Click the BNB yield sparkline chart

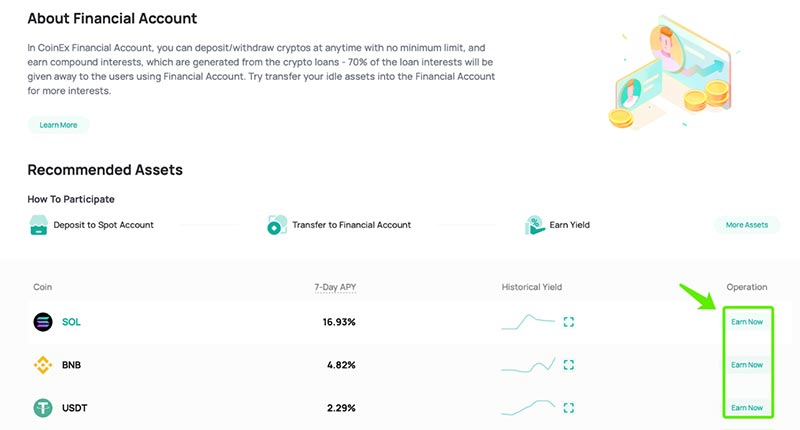528,365
